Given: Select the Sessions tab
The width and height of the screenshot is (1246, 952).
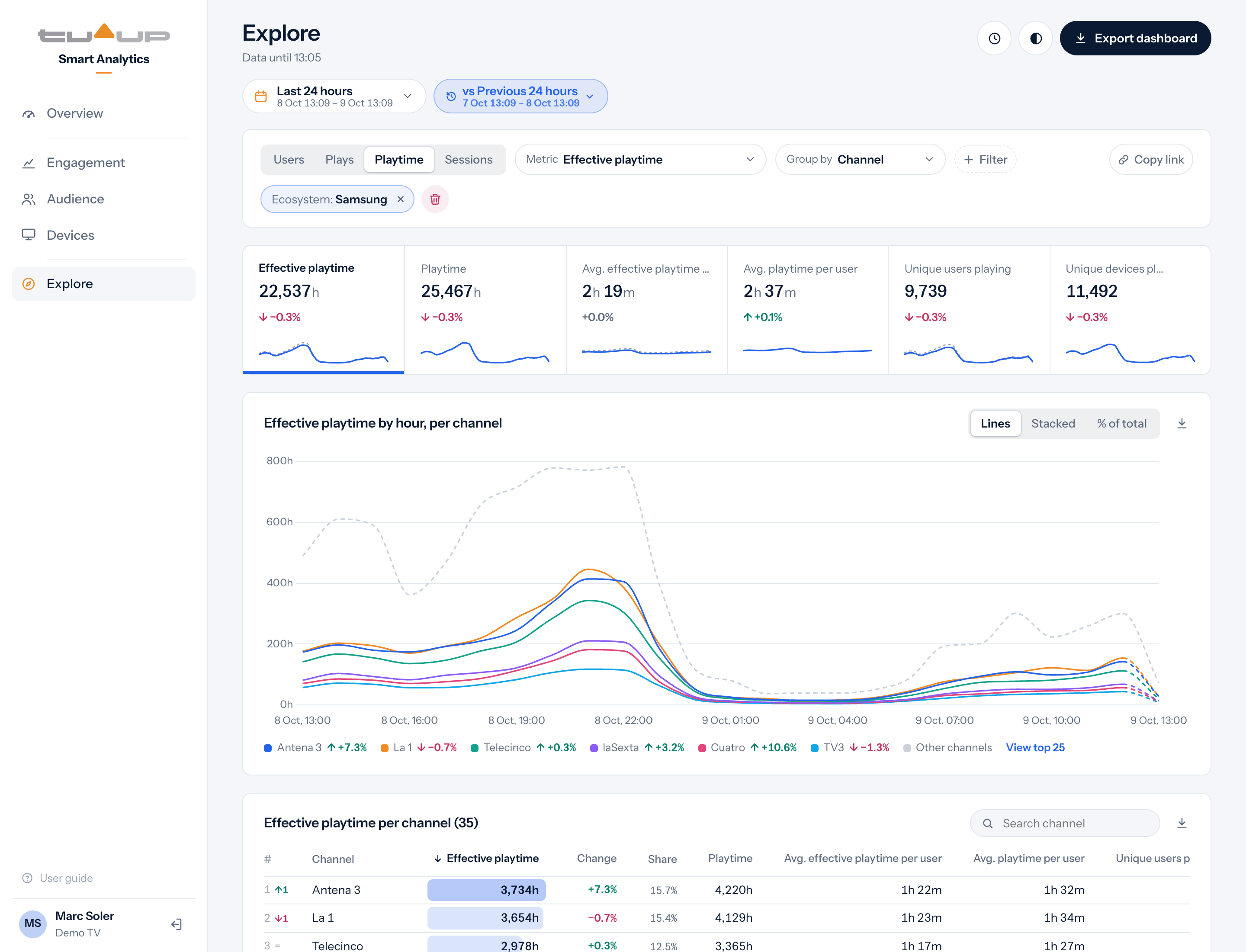Looking at the screenshot, I should click(468, 160).
